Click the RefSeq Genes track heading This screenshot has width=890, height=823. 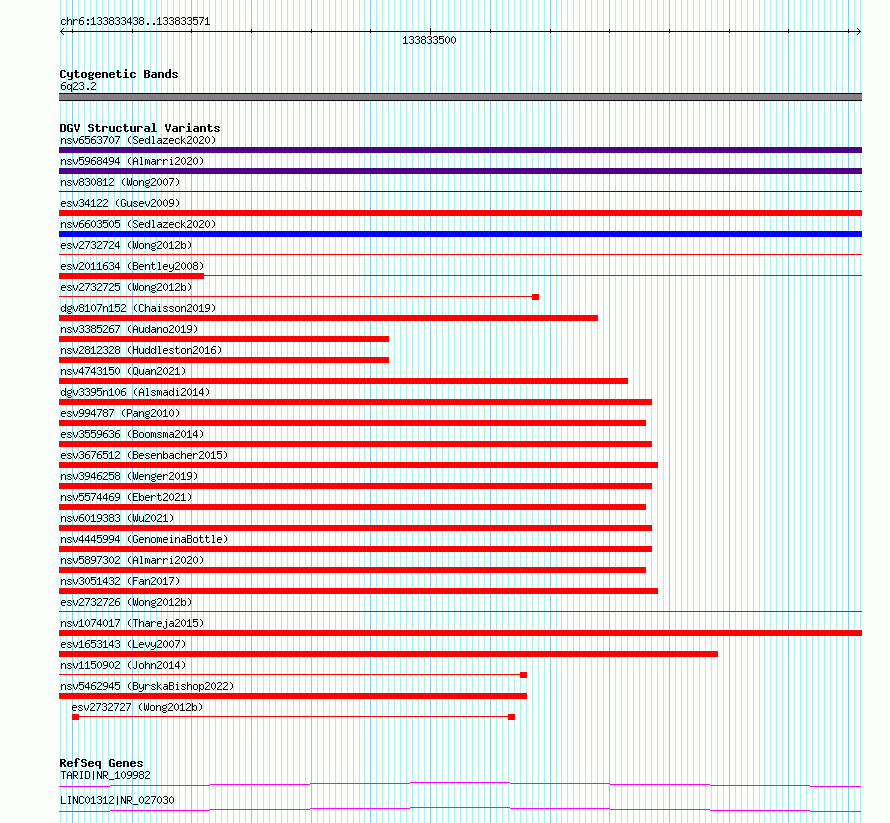pyautogui.click(x=101, y=763)
